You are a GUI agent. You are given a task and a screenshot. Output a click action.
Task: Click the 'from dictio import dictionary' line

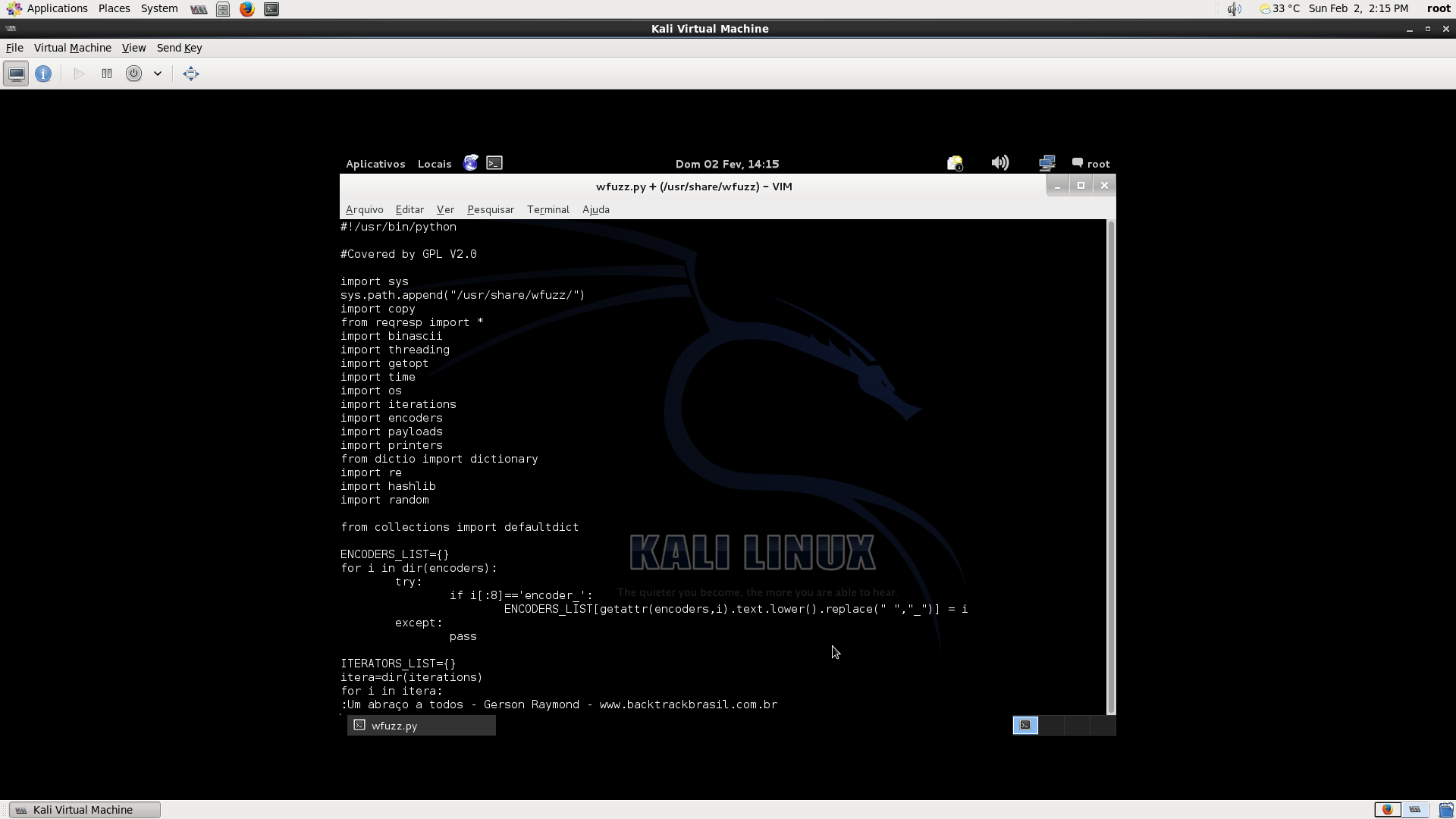point(440,459)
